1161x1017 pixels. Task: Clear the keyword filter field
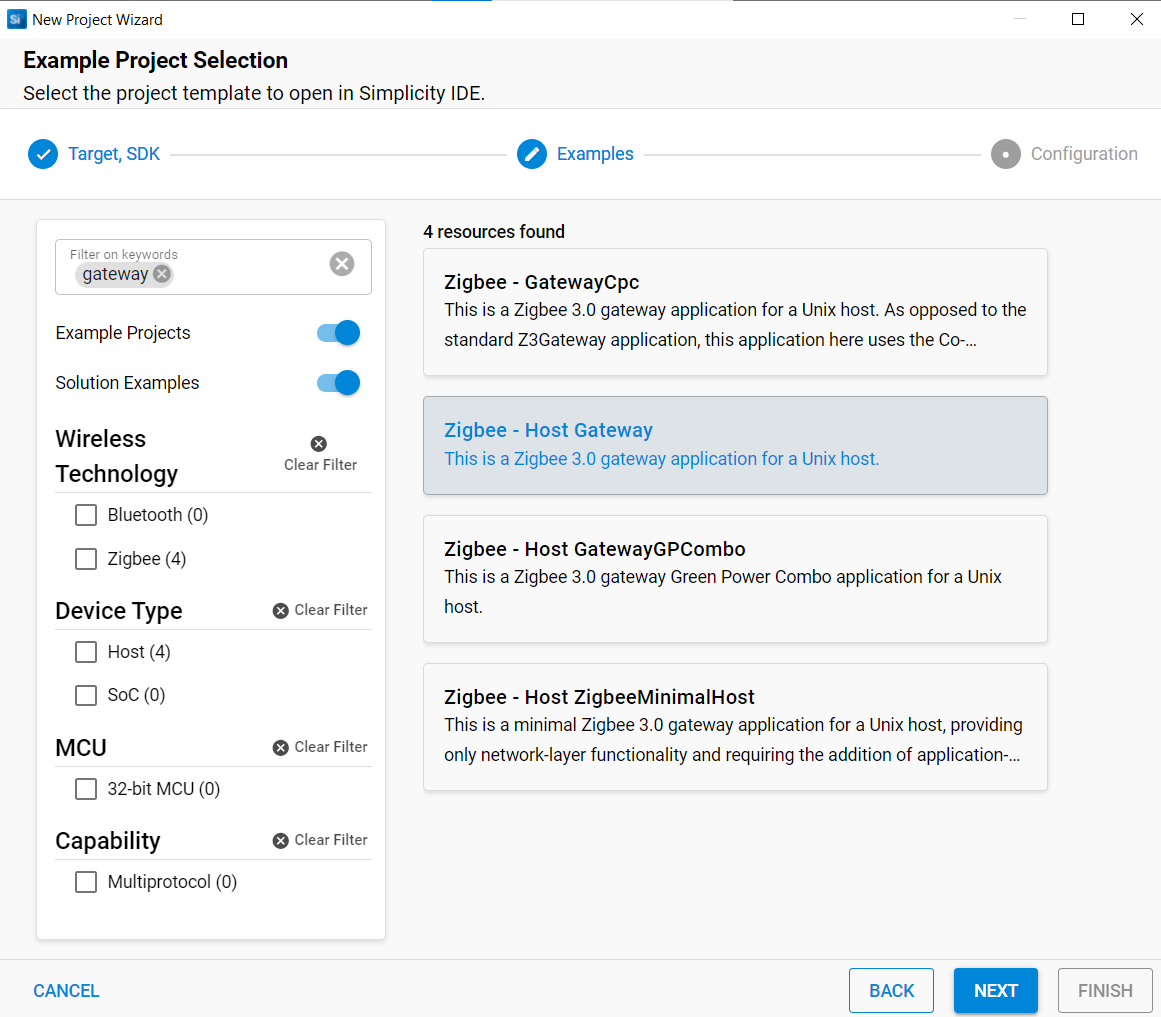(x=342, y=264)
